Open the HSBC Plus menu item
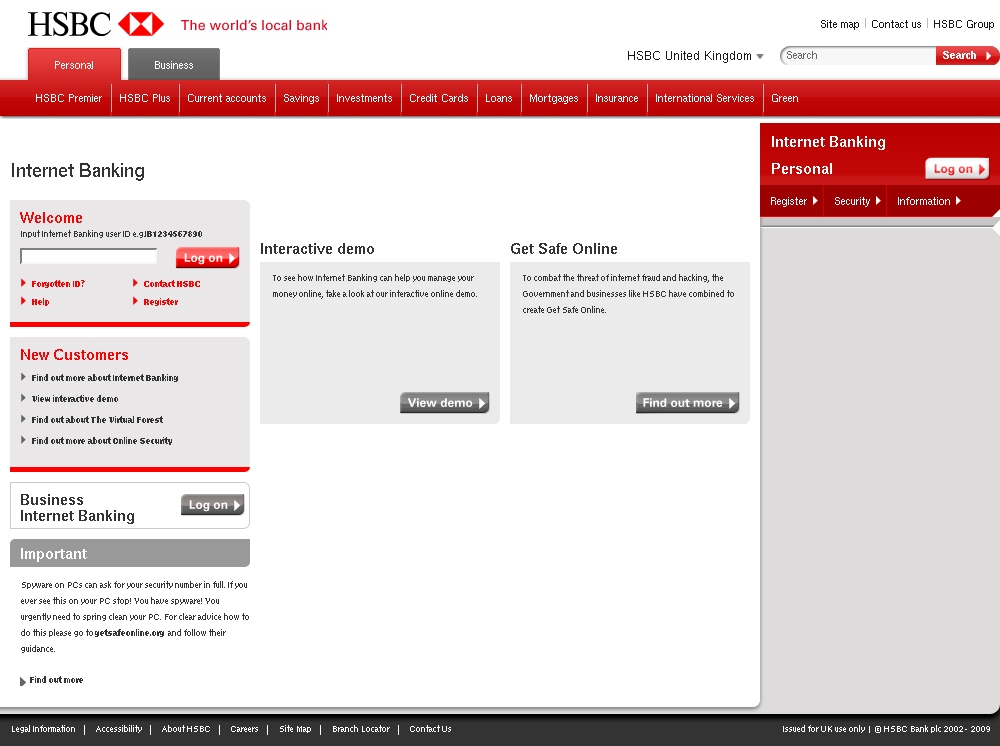Viewport: 1000px width, 746px height. tap(145, 98)
